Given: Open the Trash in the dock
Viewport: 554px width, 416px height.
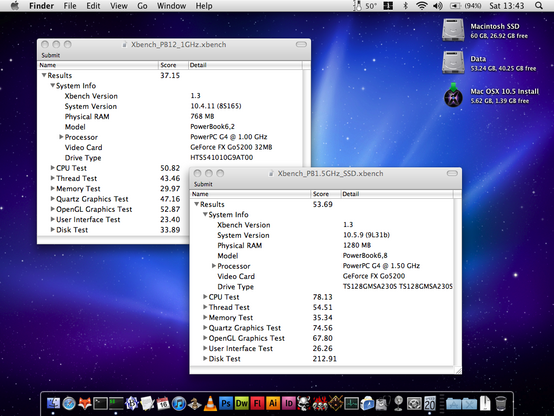Looking at the screenshot, I should [501, 403].
